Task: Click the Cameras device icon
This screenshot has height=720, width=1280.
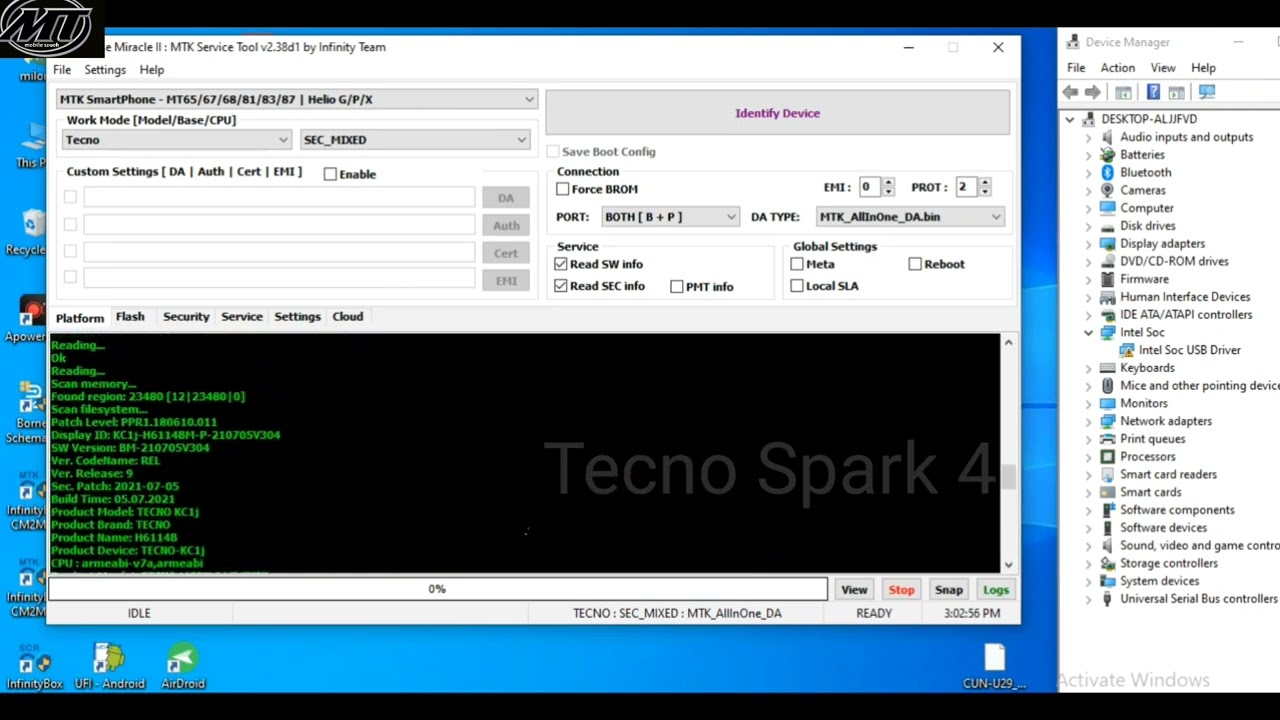Action: click(1107, 190)
